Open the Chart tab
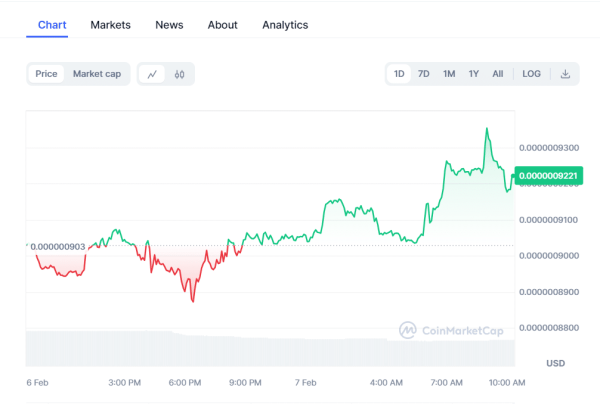This screenshot has width=600, height=404. coord(52,25)
